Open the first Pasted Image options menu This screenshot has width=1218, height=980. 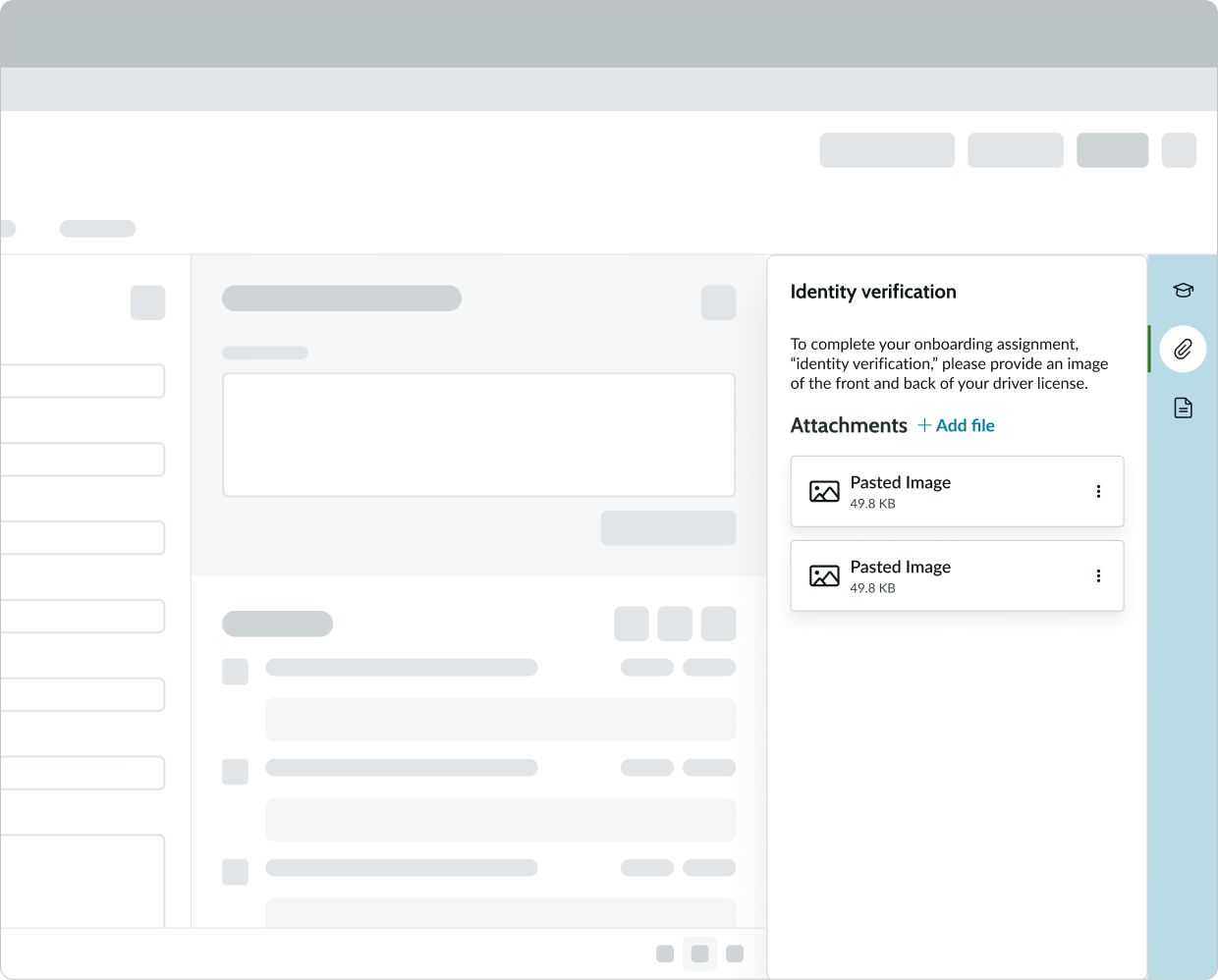[1098, 491]
